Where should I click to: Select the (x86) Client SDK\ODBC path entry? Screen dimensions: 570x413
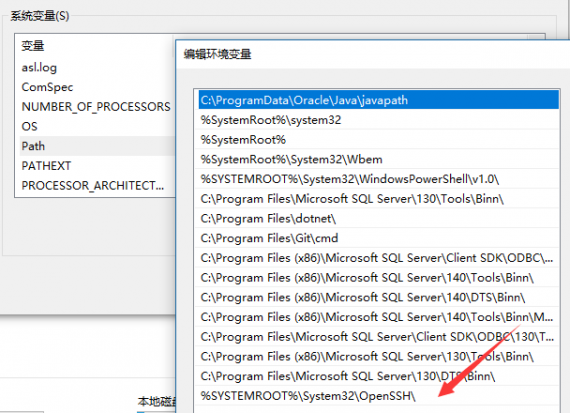pos(378,258)
